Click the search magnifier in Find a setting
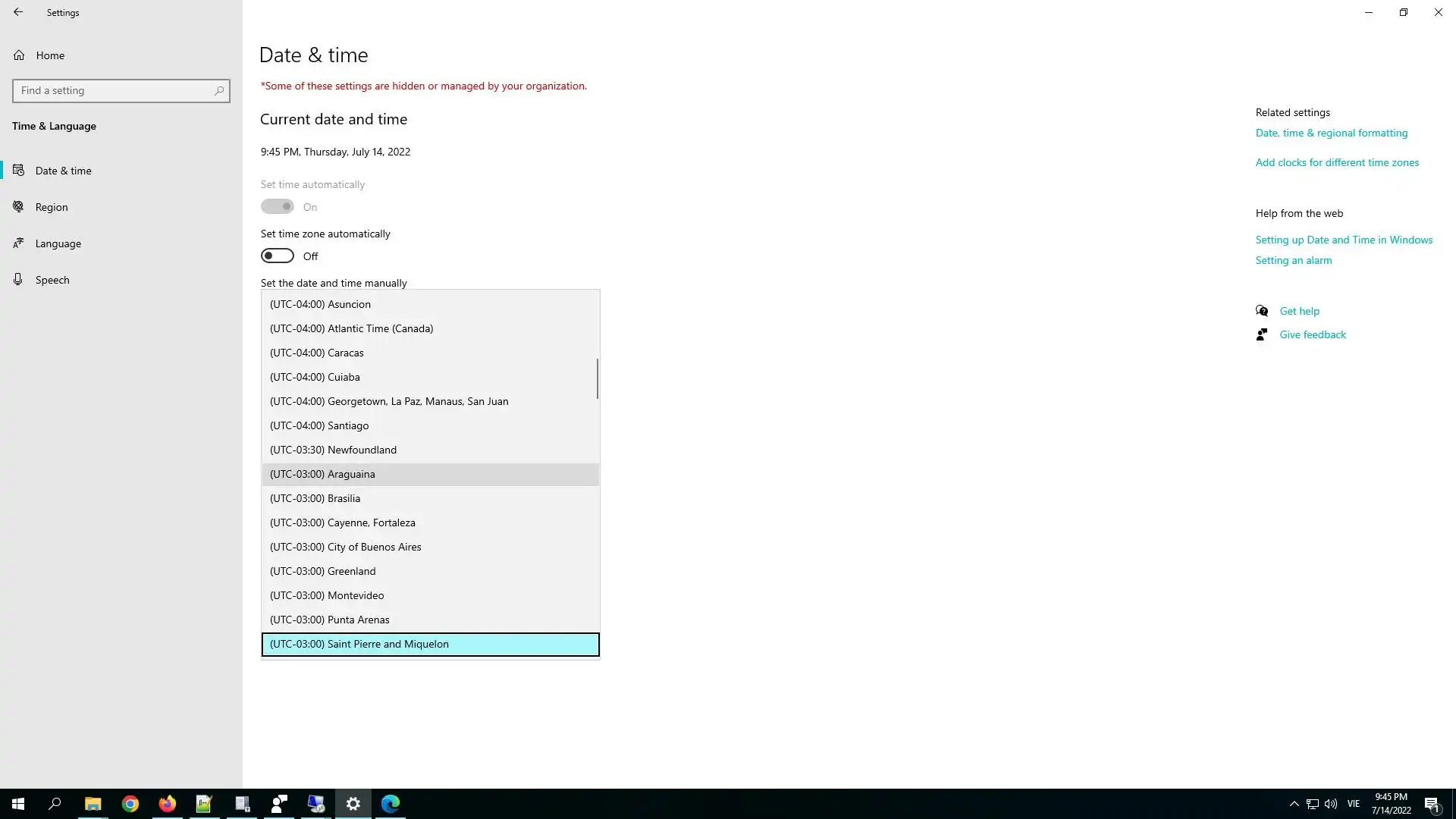The image size is (1456, 819). [x=219, y=91]
